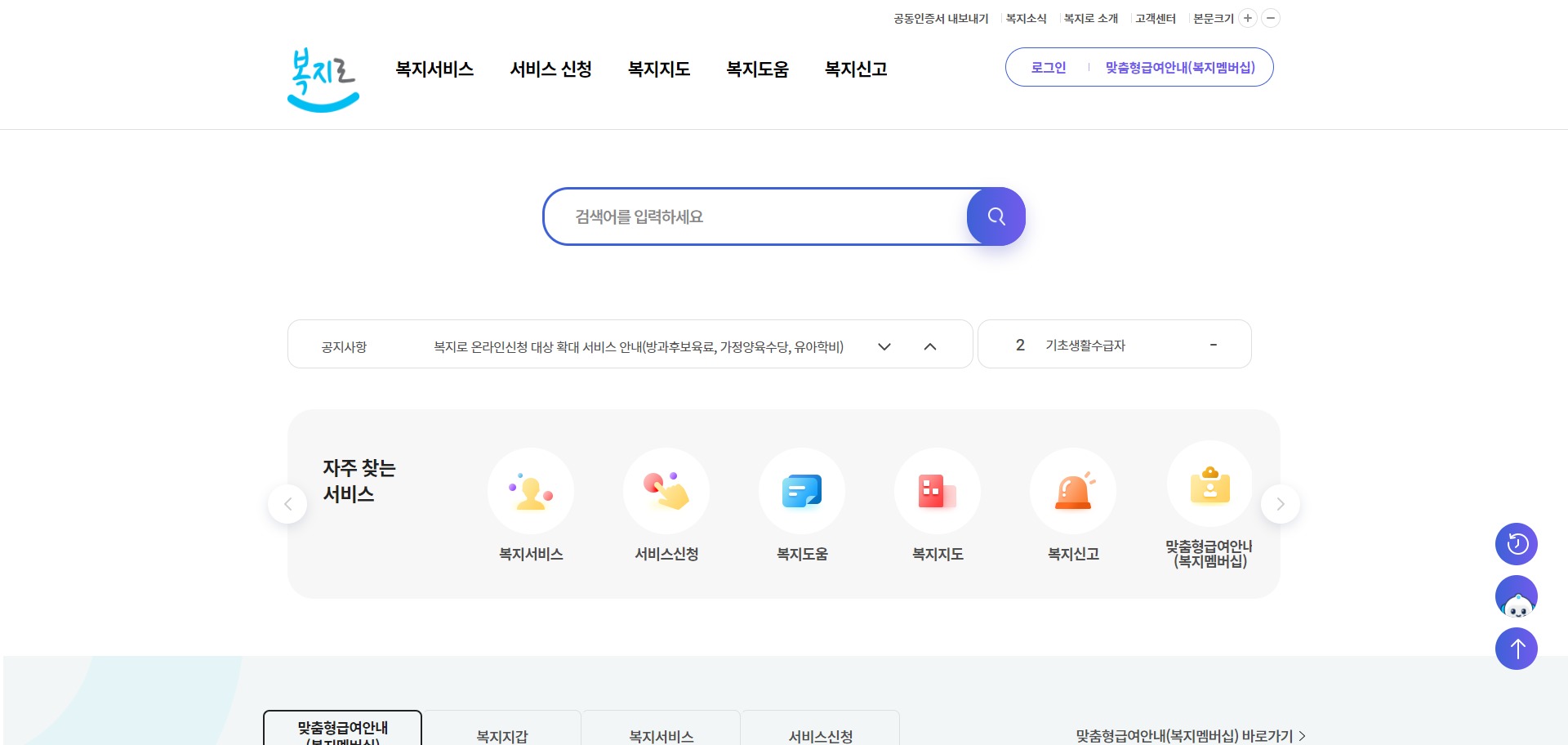1568x745 pixels.
Task: Click the search magnifier button
Action: pos(996,216)
